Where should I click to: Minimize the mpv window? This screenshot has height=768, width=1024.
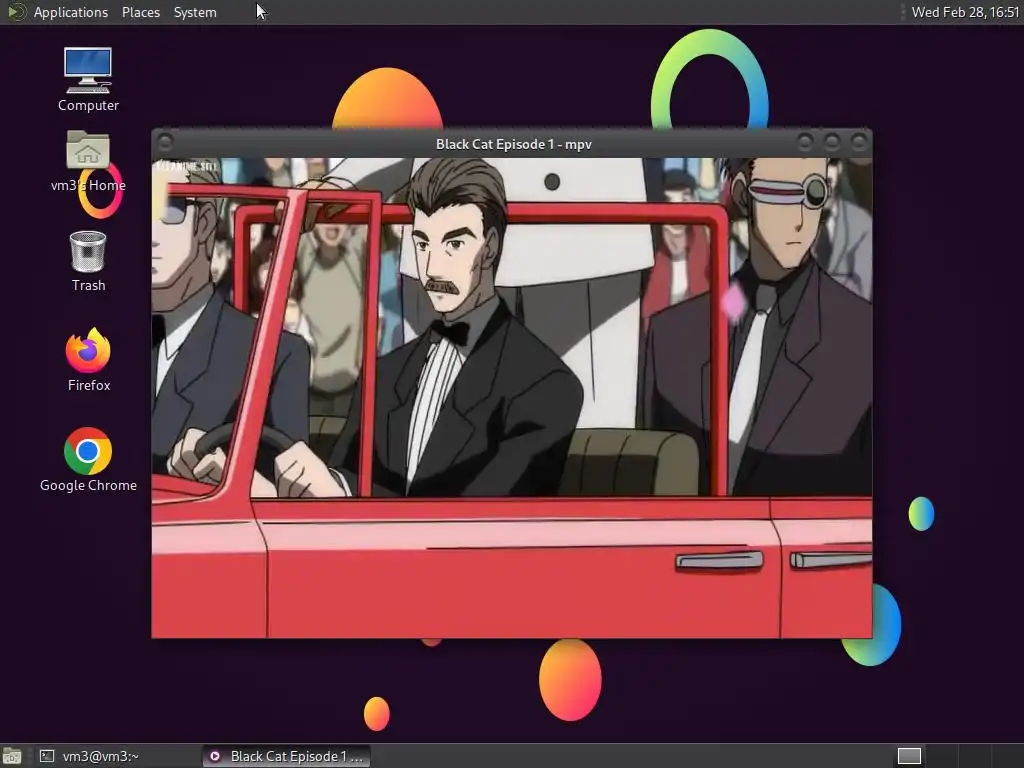pos(805,142)
